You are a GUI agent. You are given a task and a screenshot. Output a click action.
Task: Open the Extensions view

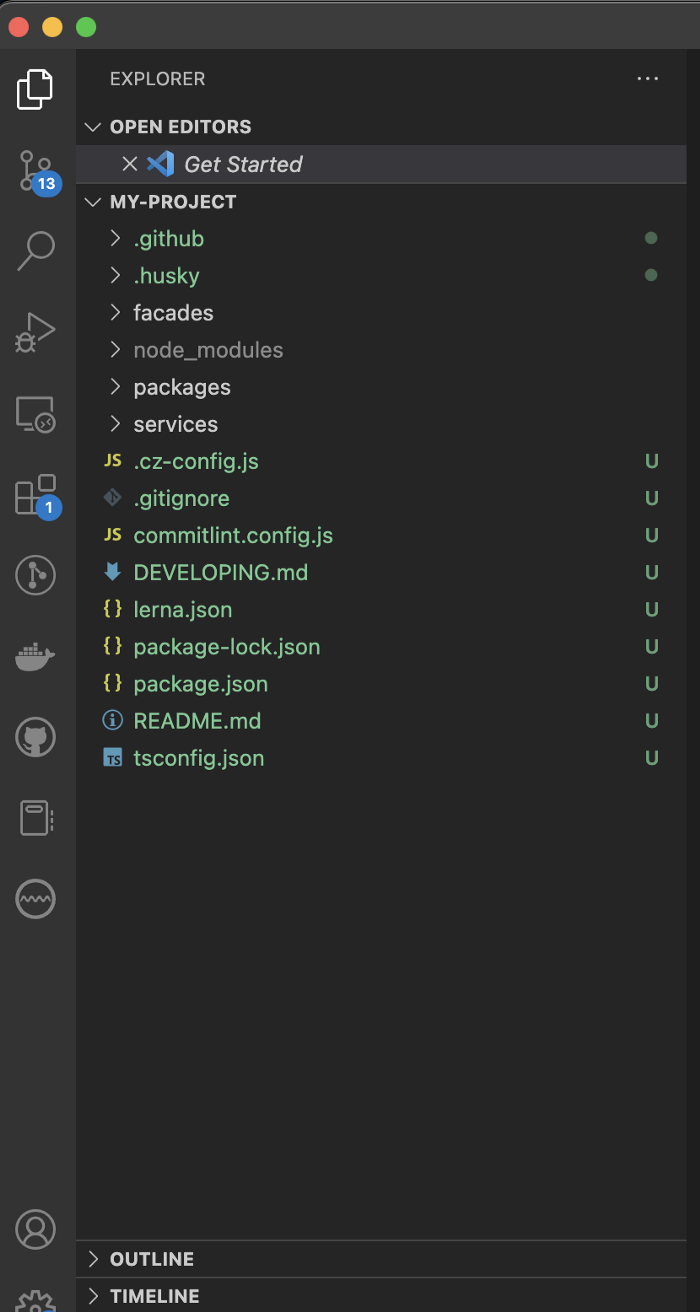[36, 495]
